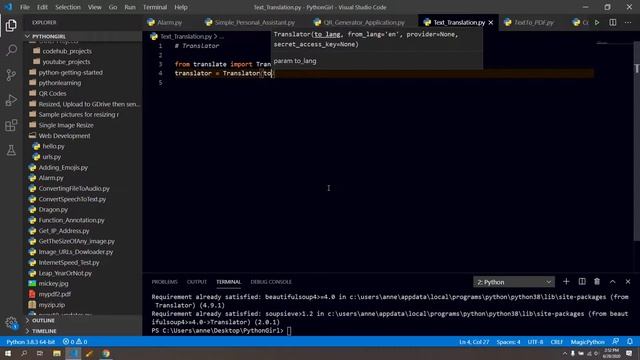
Task: Open the Extensions view
Action: point(11,125)
